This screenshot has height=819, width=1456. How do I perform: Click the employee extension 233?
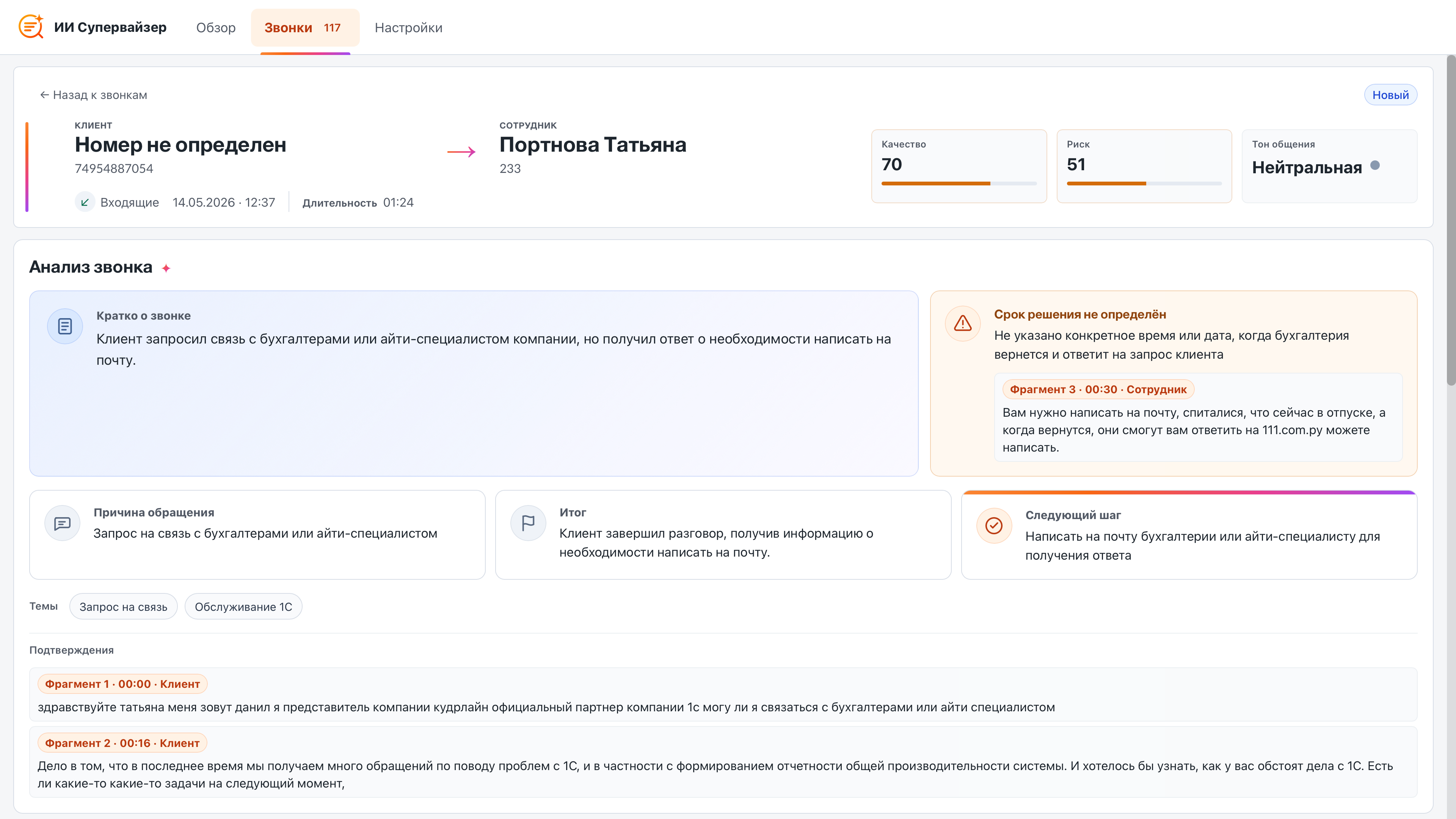coord(510,168)
